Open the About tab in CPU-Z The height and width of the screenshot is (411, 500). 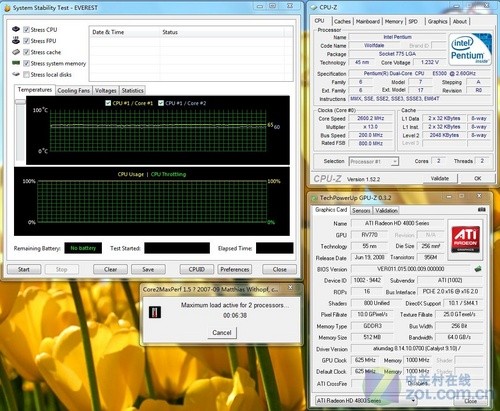[x=460, y=21]
